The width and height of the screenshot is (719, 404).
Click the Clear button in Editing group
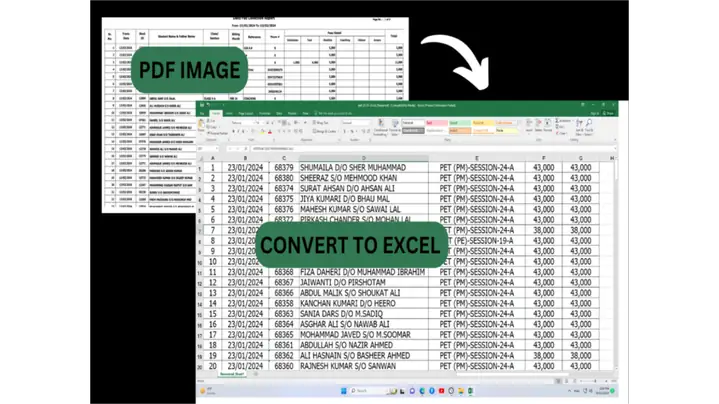[x=562, y=133]
